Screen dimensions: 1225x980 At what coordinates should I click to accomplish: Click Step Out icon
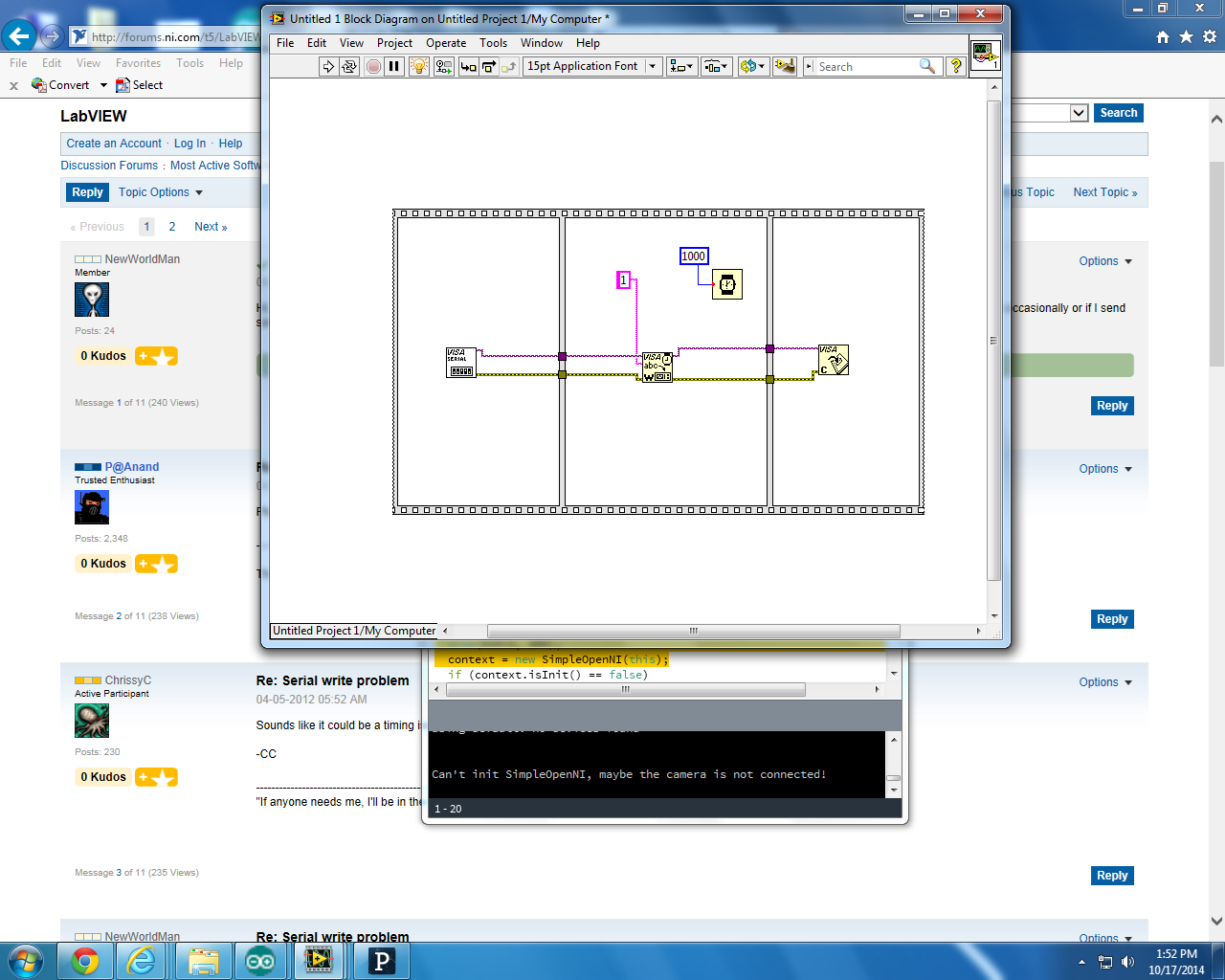509,66
